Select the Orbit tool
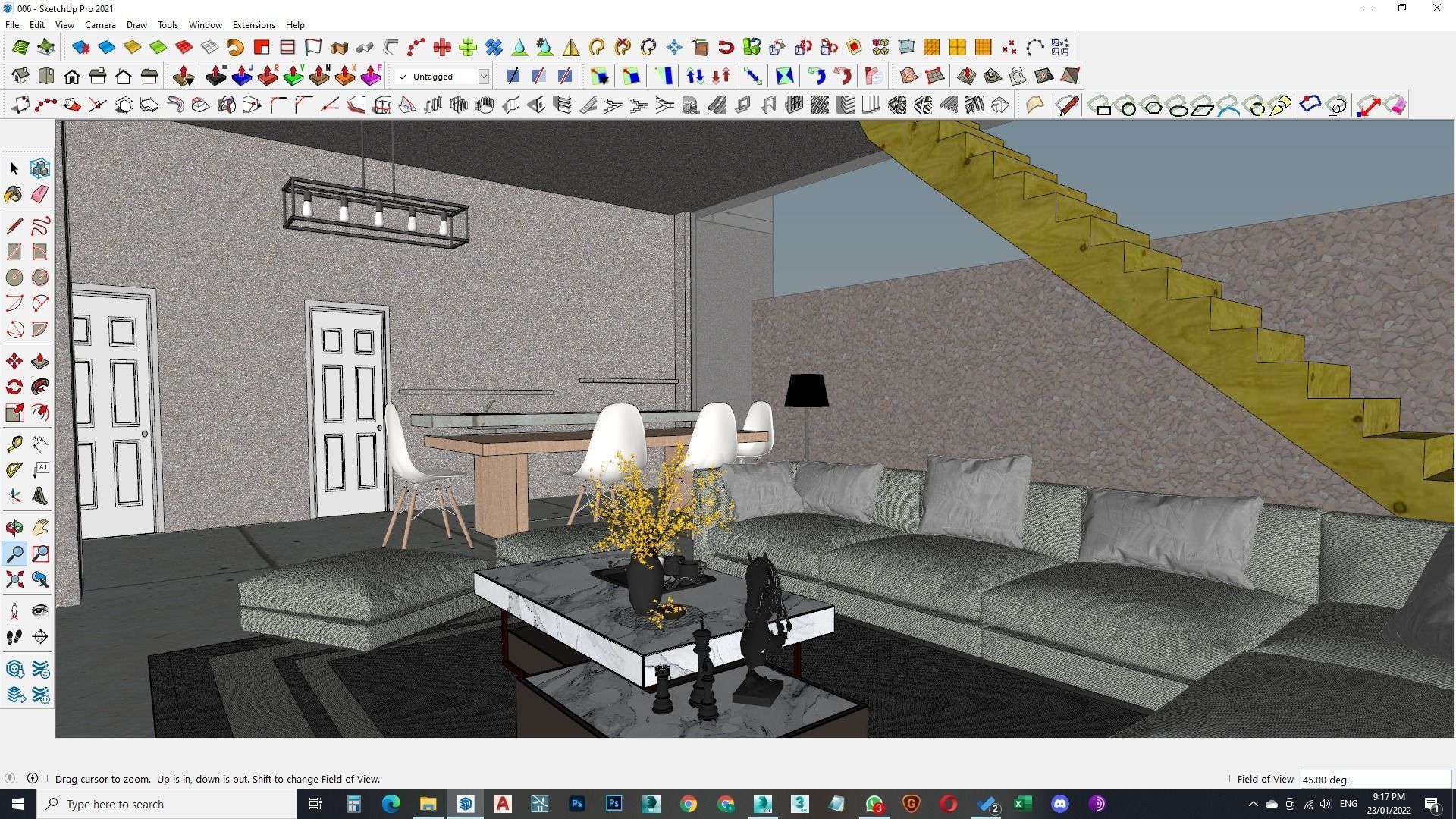The image size is (1456, 819). [x=14, y=528]
